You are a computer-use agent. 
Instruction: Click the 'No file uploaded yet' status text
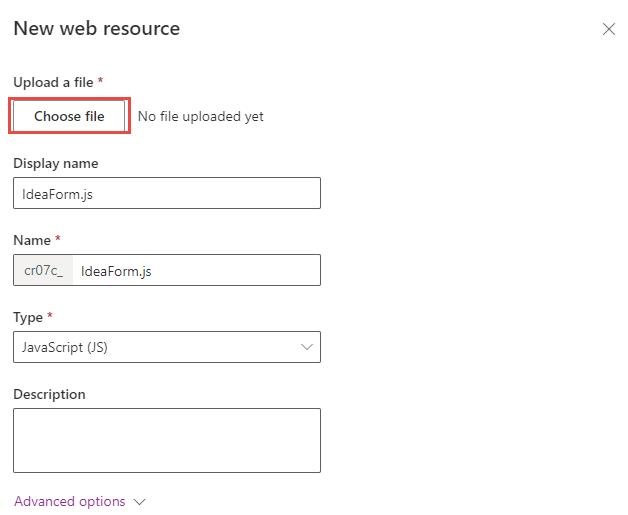[x=201, y=117]
